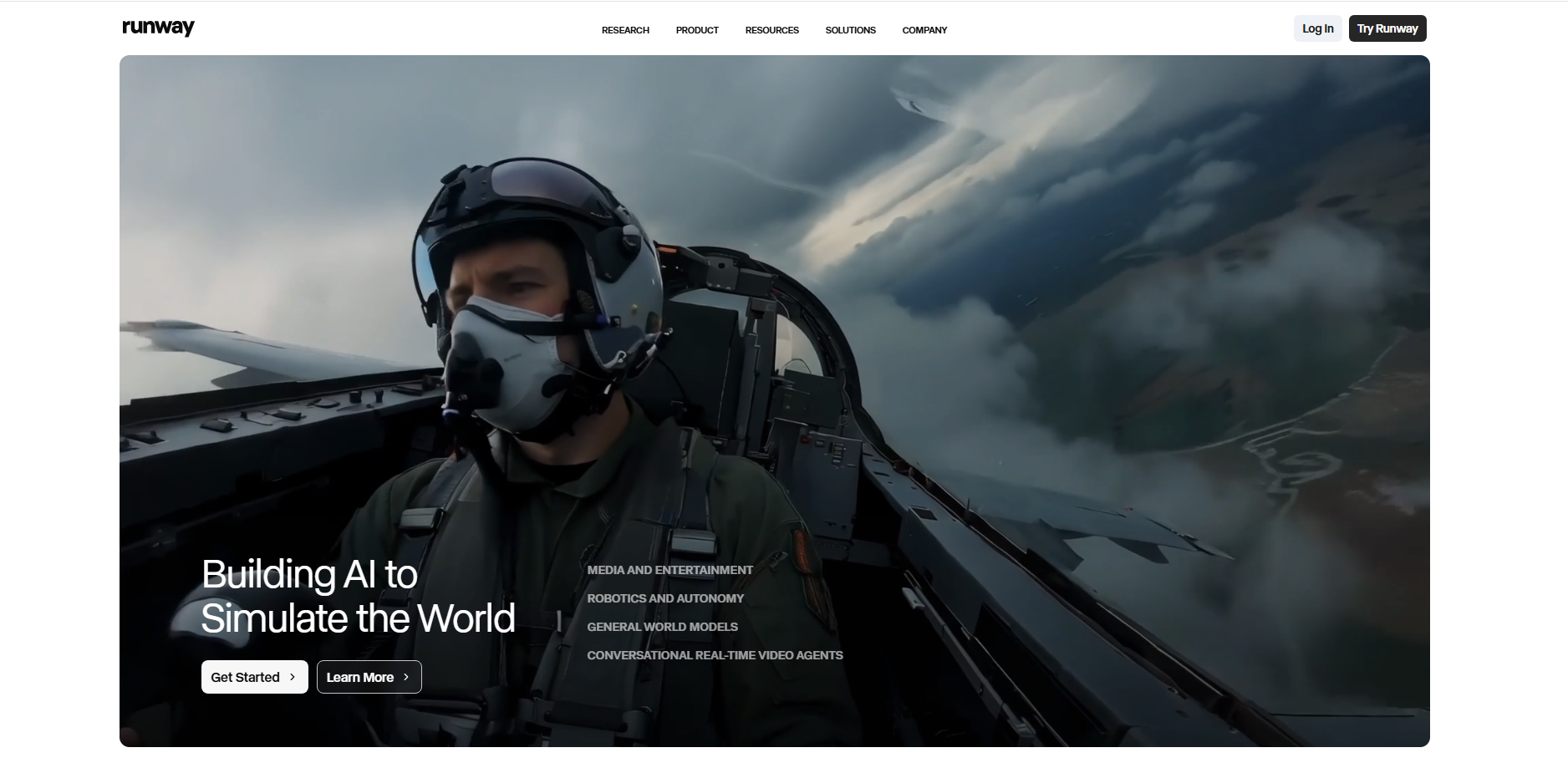
Task: Click the pilot's helmet in hero video
Action: (x=535, y=209)
